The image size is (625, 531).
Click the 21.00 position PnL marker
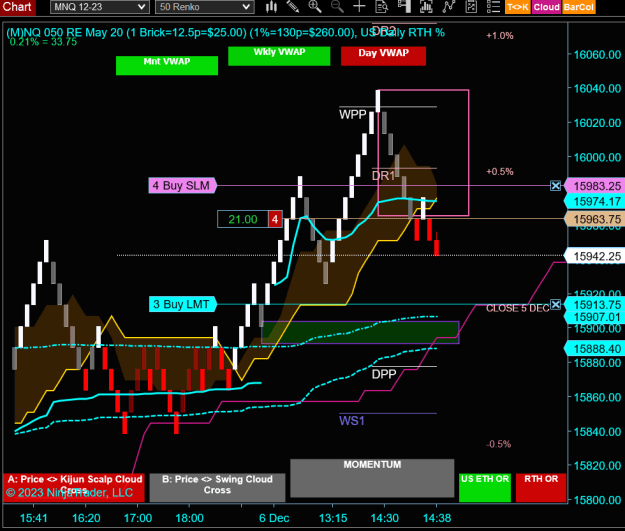[243, 219]
